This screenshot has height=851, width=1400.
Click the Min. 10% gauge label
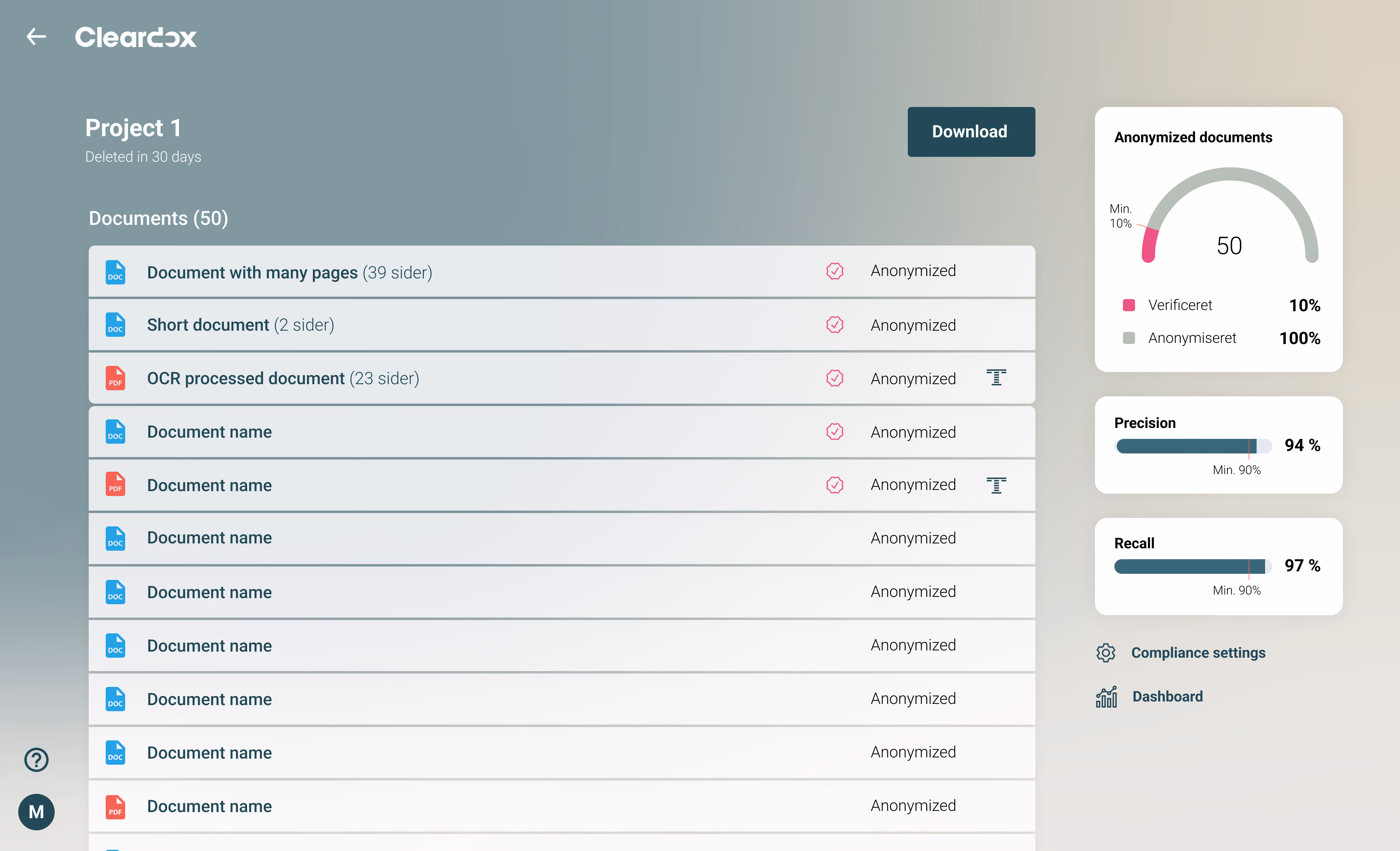point(1120,216)
